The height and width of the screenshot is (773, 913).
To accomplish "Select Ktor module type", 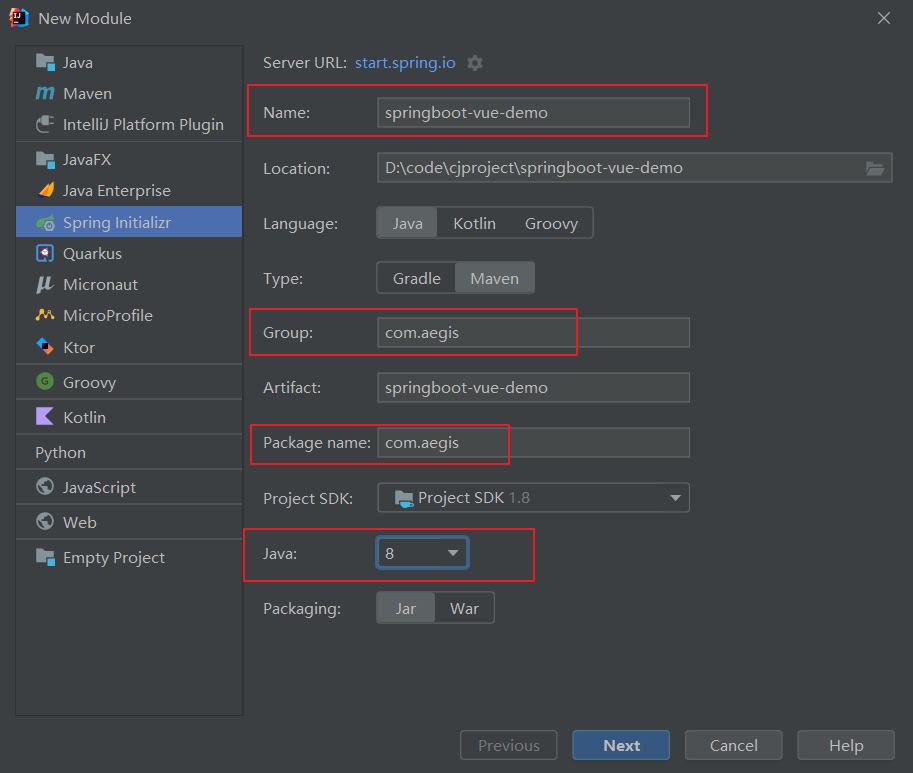I will [129, 347].
